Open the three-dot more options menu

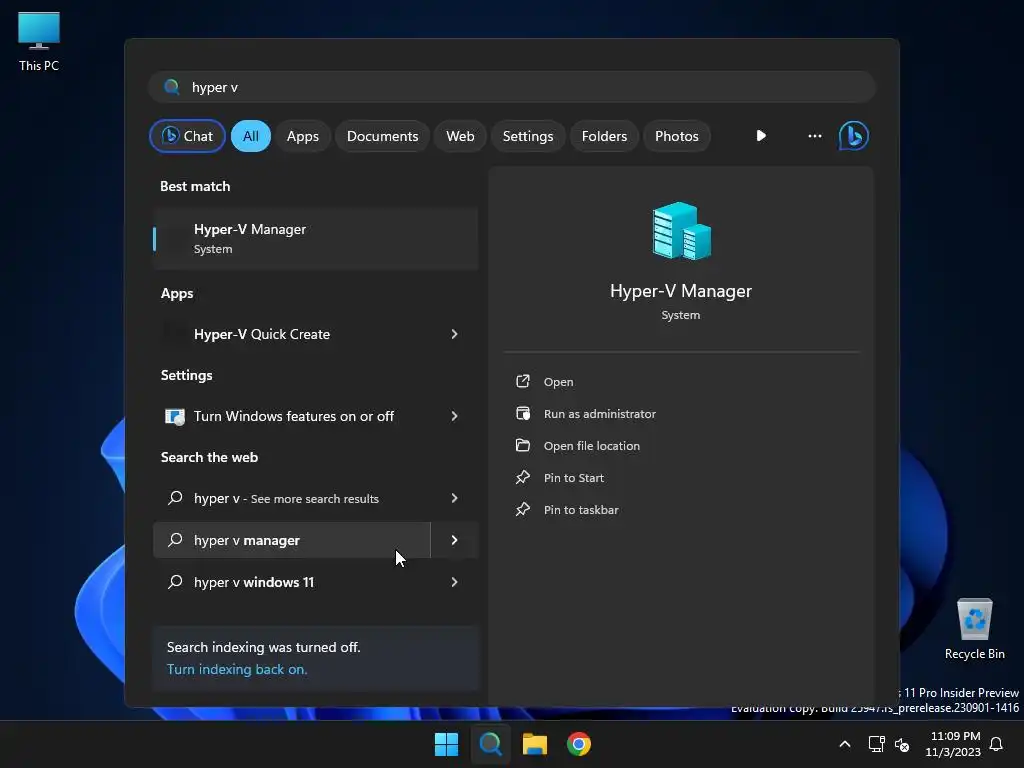point(814,136)
